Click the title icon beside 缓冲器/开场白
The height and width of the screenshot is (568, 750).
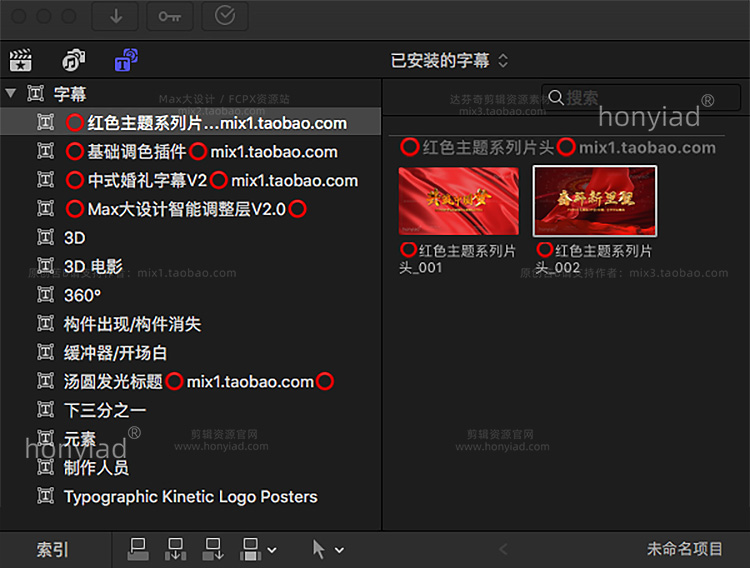[45, 352]
